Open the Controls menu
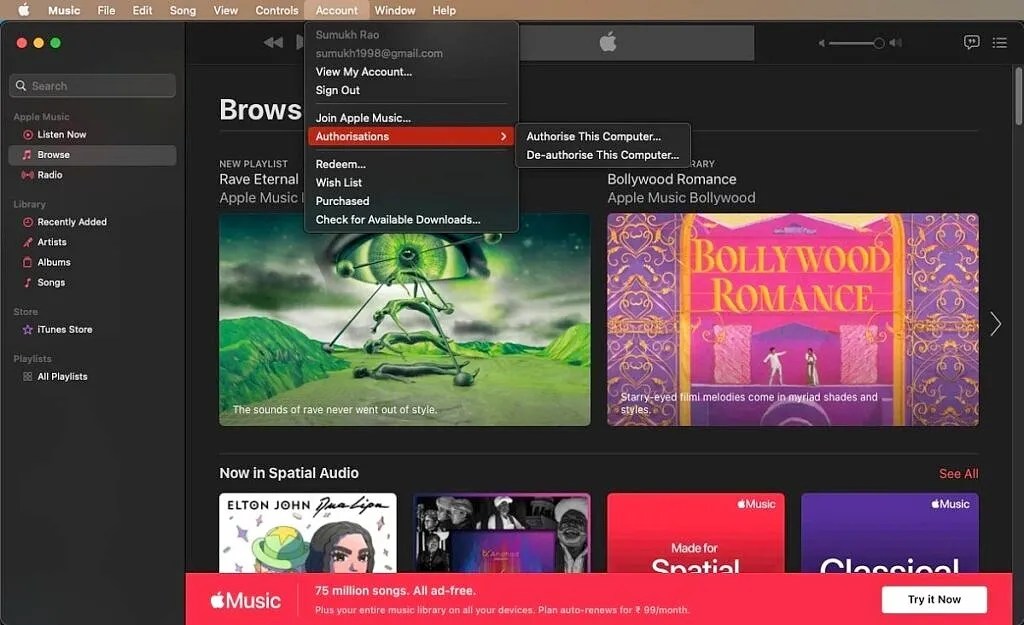This screenshot has width=1024, height=625. (x=277, y=10)
